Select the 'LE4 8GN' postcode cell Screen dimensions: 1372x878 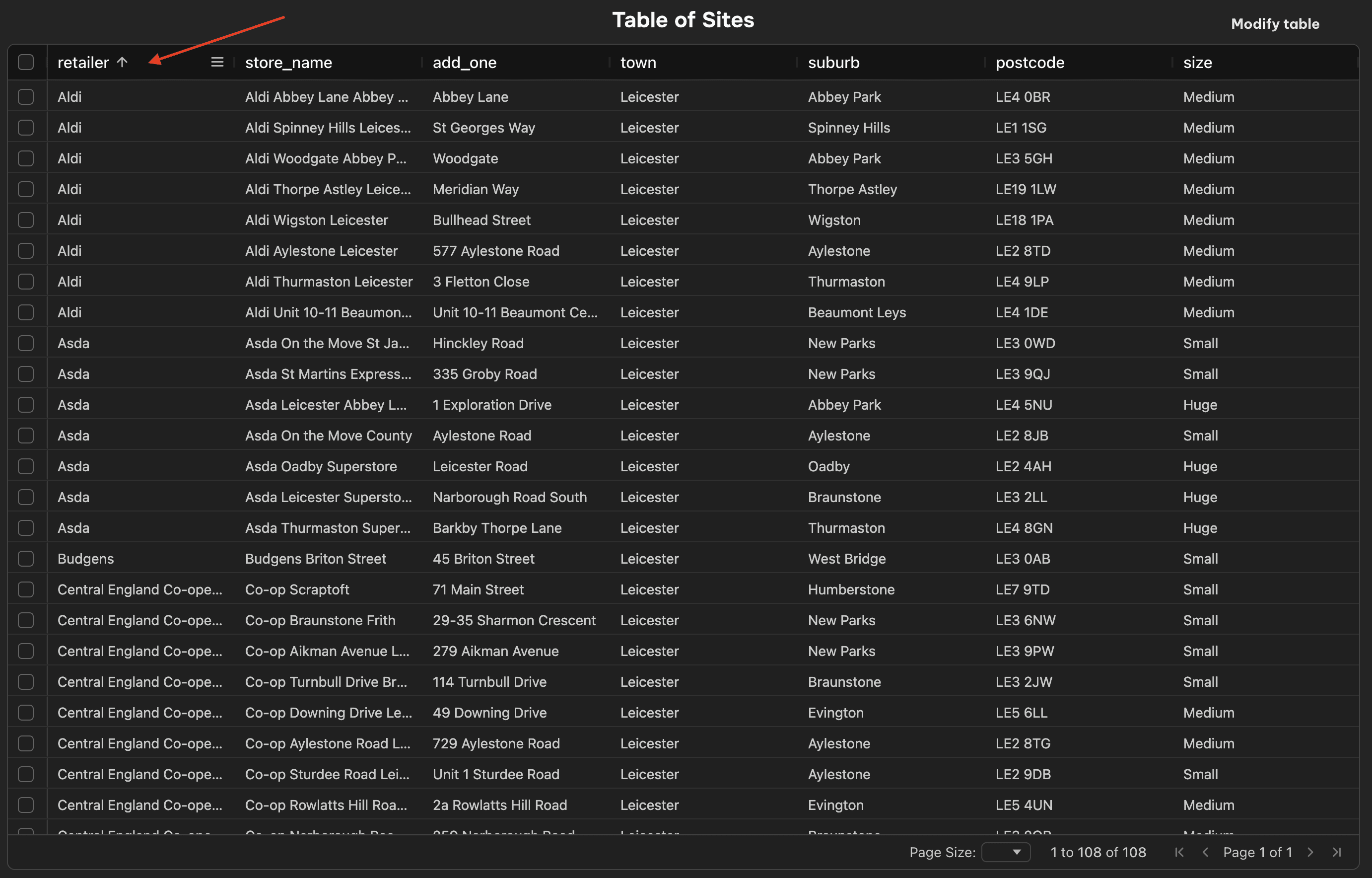pyautogui.click(x=1024, y=528)
